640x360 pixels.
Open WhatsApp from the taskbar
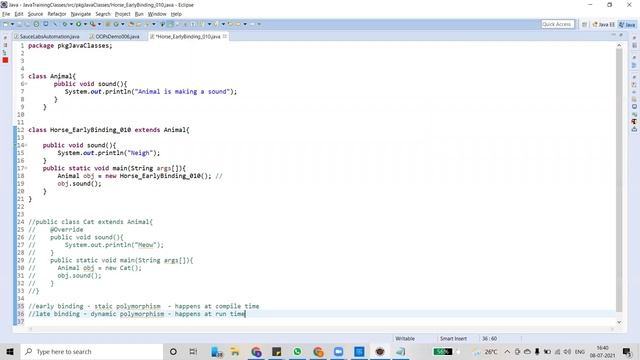(x=297, y=351)
